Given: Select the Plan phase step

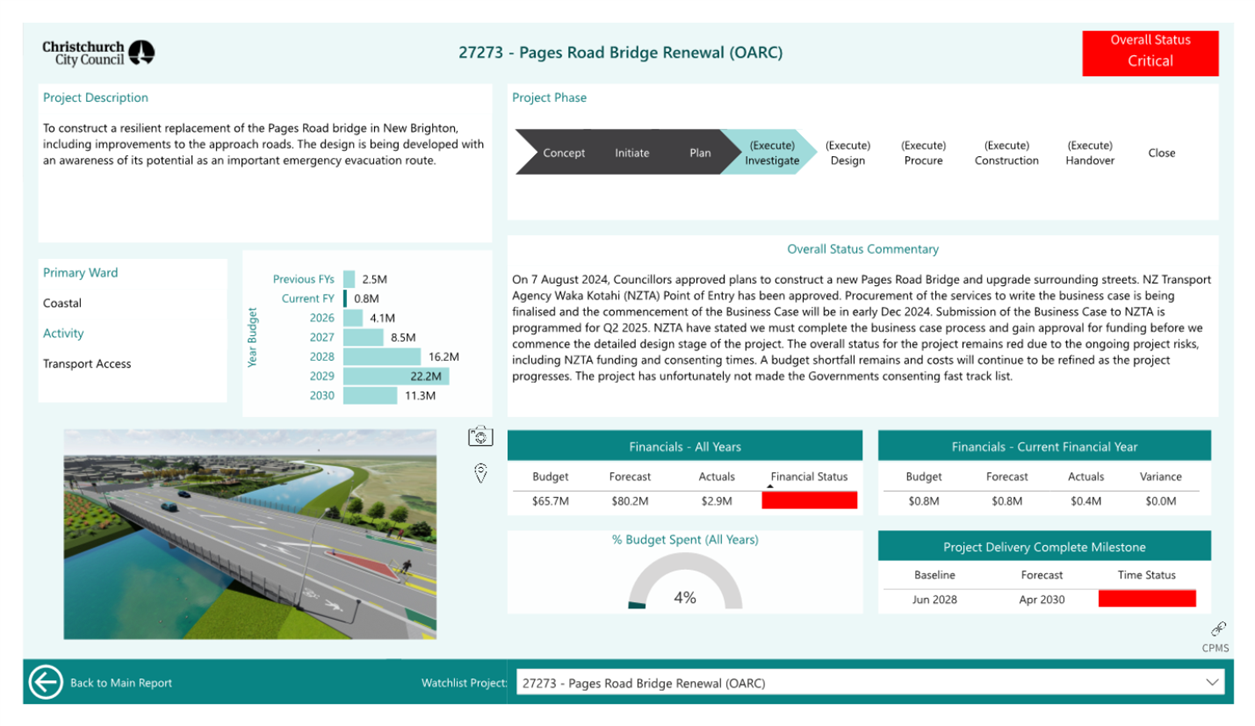Looking at the screenshot, I should pyautogui.click(x=700, y=153).
